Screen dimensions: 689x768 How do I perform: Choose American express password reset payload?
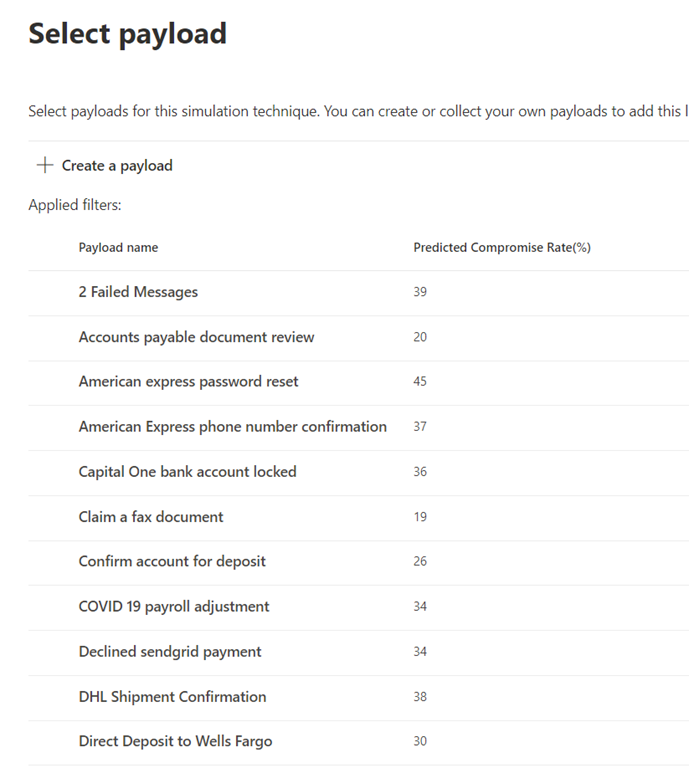pos(188,382)
